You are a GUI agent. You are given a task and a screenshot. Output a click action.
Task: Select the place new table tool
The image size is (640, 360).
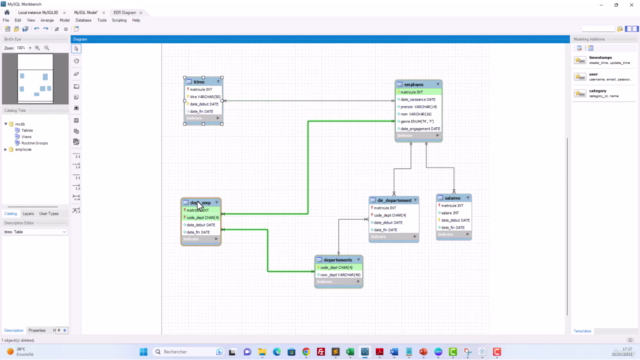pos(76,121)
